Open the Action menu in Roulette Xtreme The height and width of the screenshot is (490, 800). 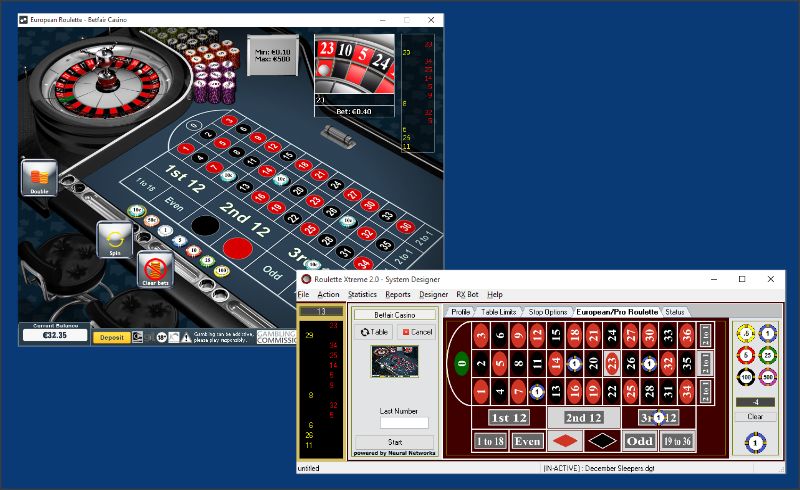pos(328,295)
